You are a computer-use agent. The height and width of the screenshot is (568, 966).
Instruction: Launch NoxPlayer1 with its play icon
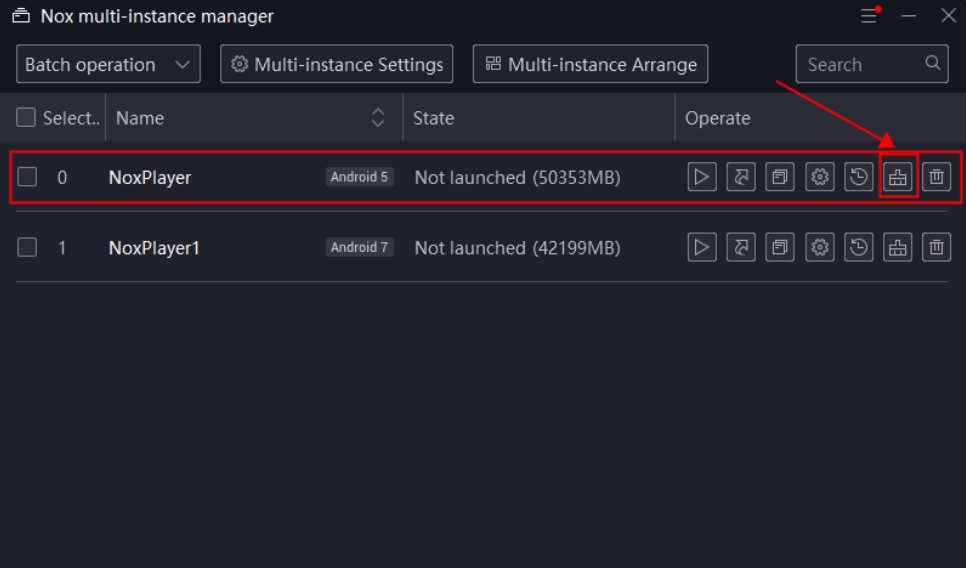[702, 247]
